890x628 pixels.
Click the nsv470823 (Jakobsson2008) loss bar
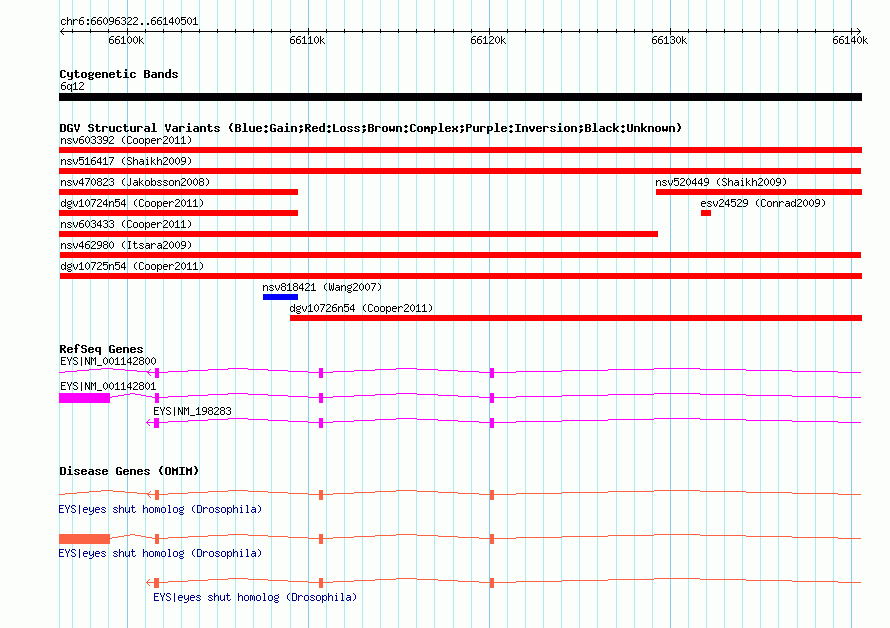(178, 192)
